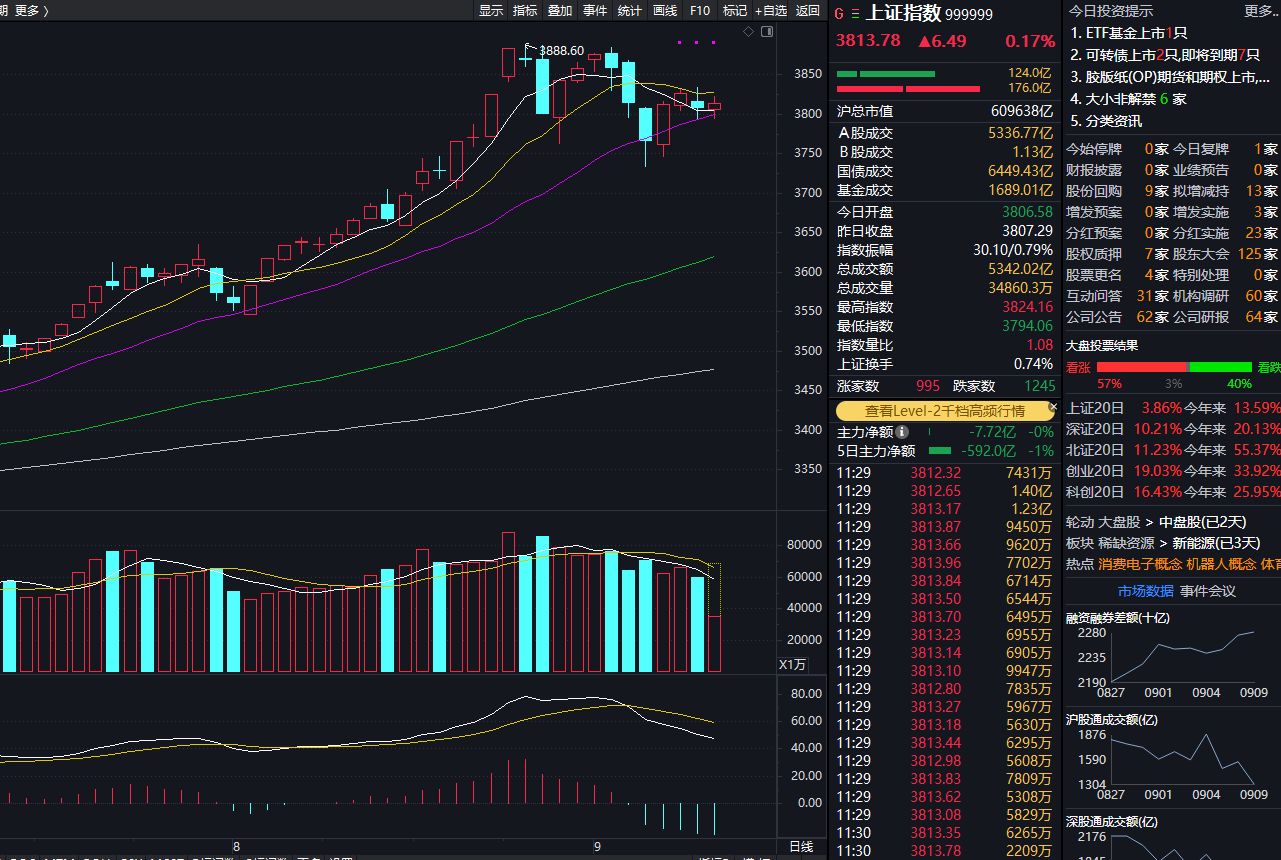Viewport: 1281px width, 860px height.
Task: Switch to the 事件会议 tab
Action: [1207, 591]
